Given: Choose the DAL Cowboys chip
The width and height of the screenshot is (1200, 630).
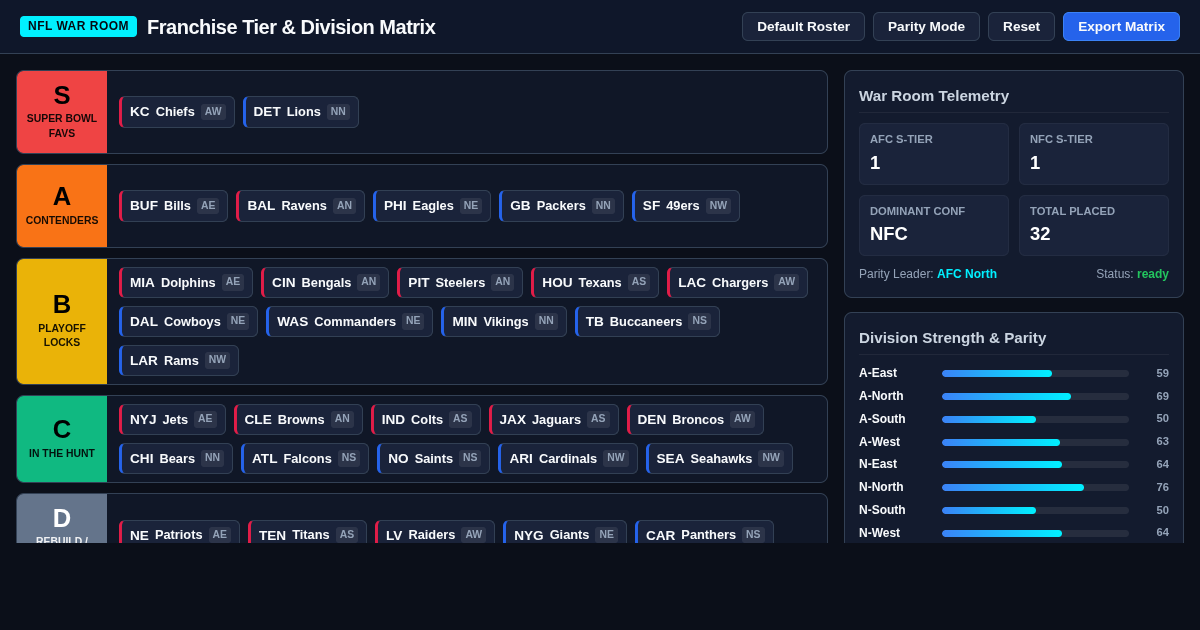Looking at the screenshot, I should tap(188, 321).
